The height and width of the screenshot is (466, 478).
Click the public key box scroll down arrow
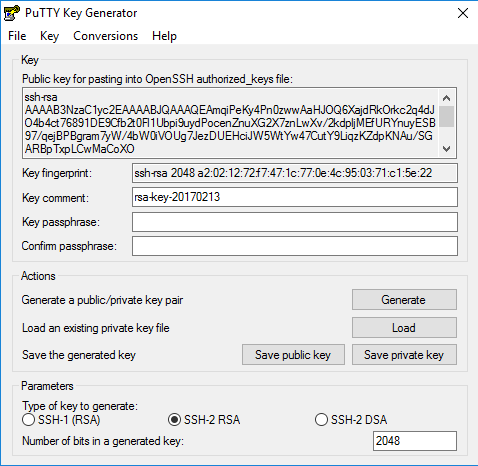tap(446, 149)
